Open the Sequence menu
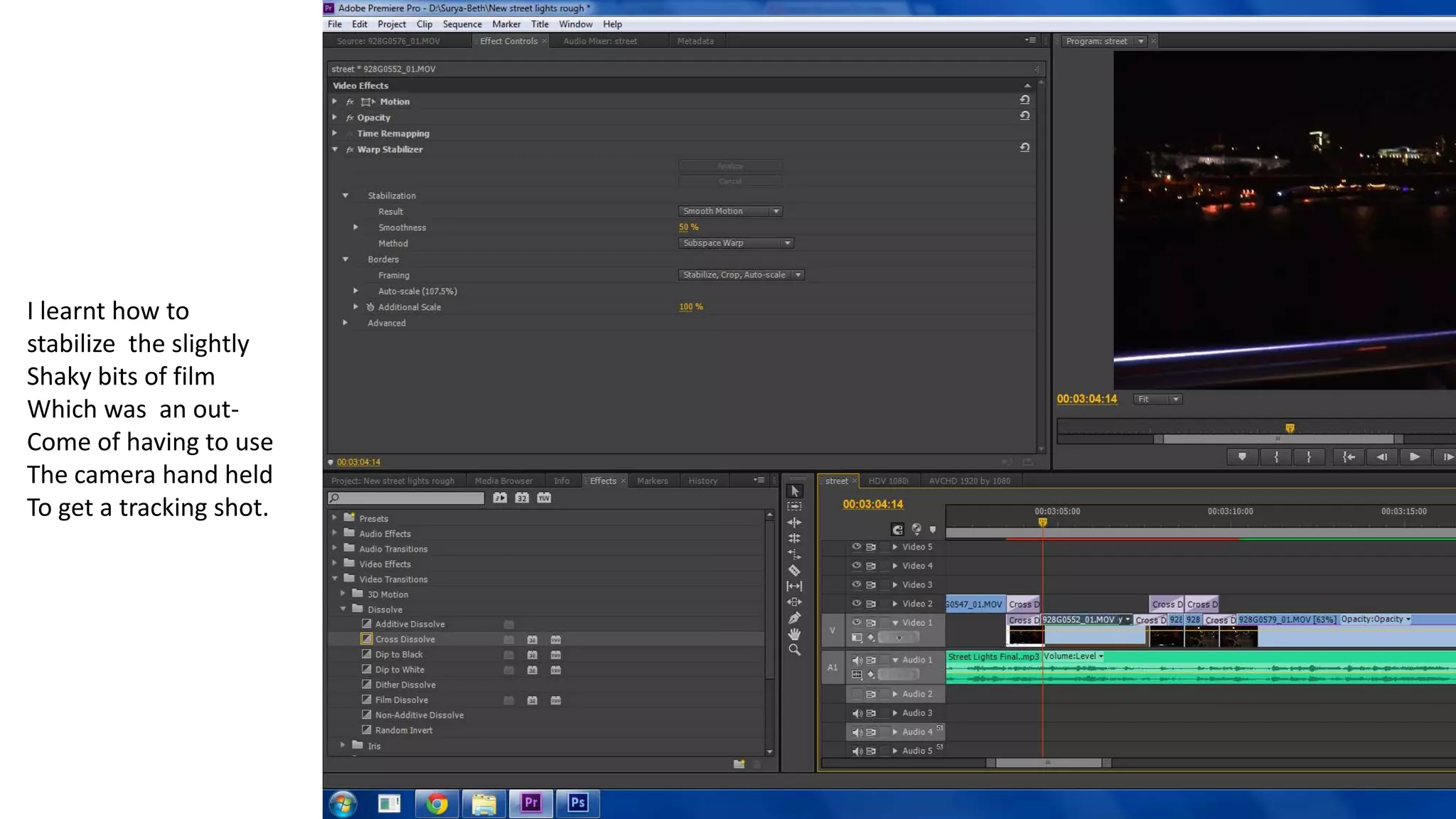Screen dimensions: 1456x819 click(x=461, y=24)
